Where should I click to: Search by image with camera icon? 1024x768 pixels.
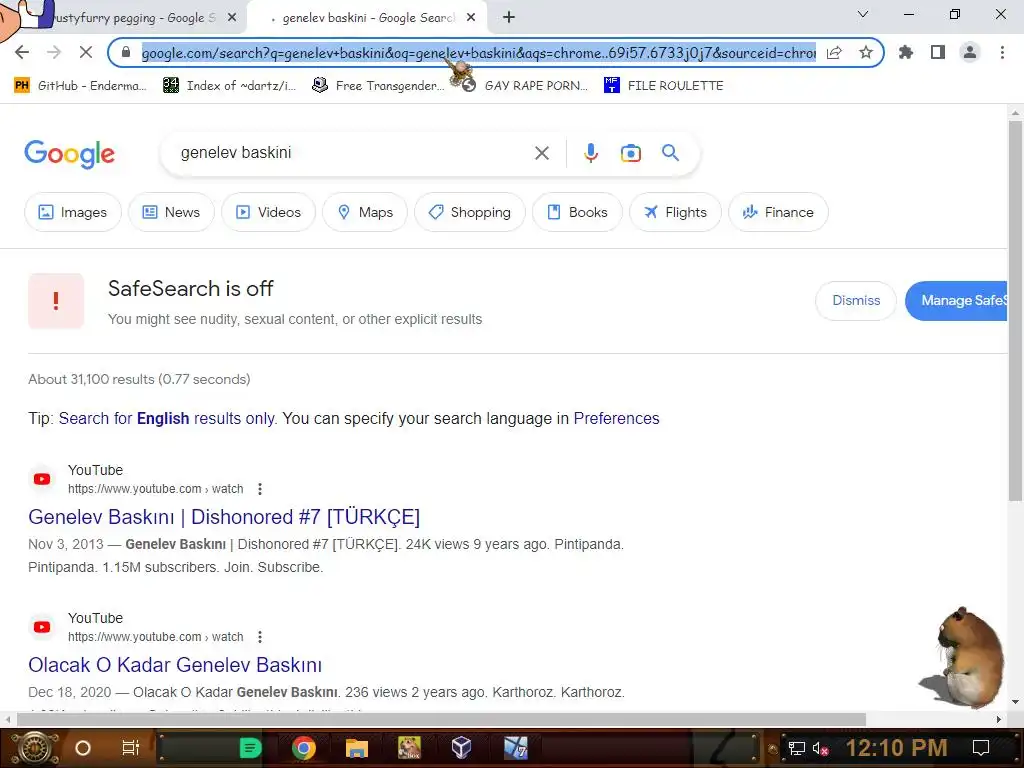click(x=630, y=153)
